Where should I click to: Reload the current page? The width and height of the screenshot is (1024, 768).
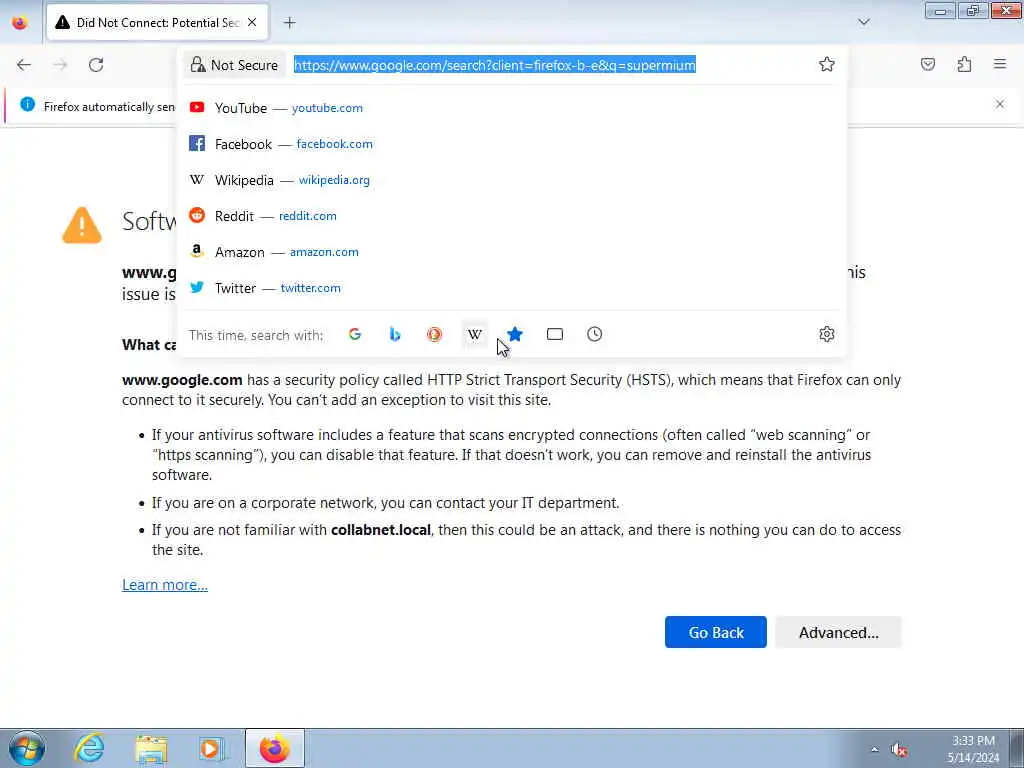96,65
